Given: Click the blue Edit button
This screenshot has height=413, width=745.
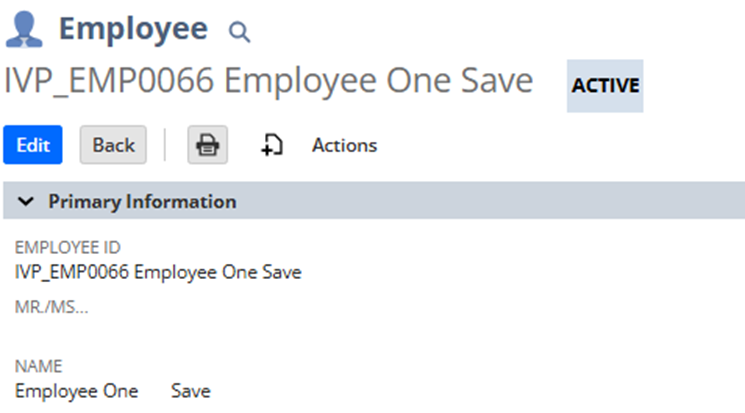Looking at the screenshot, I should click(x=33, y=145).
